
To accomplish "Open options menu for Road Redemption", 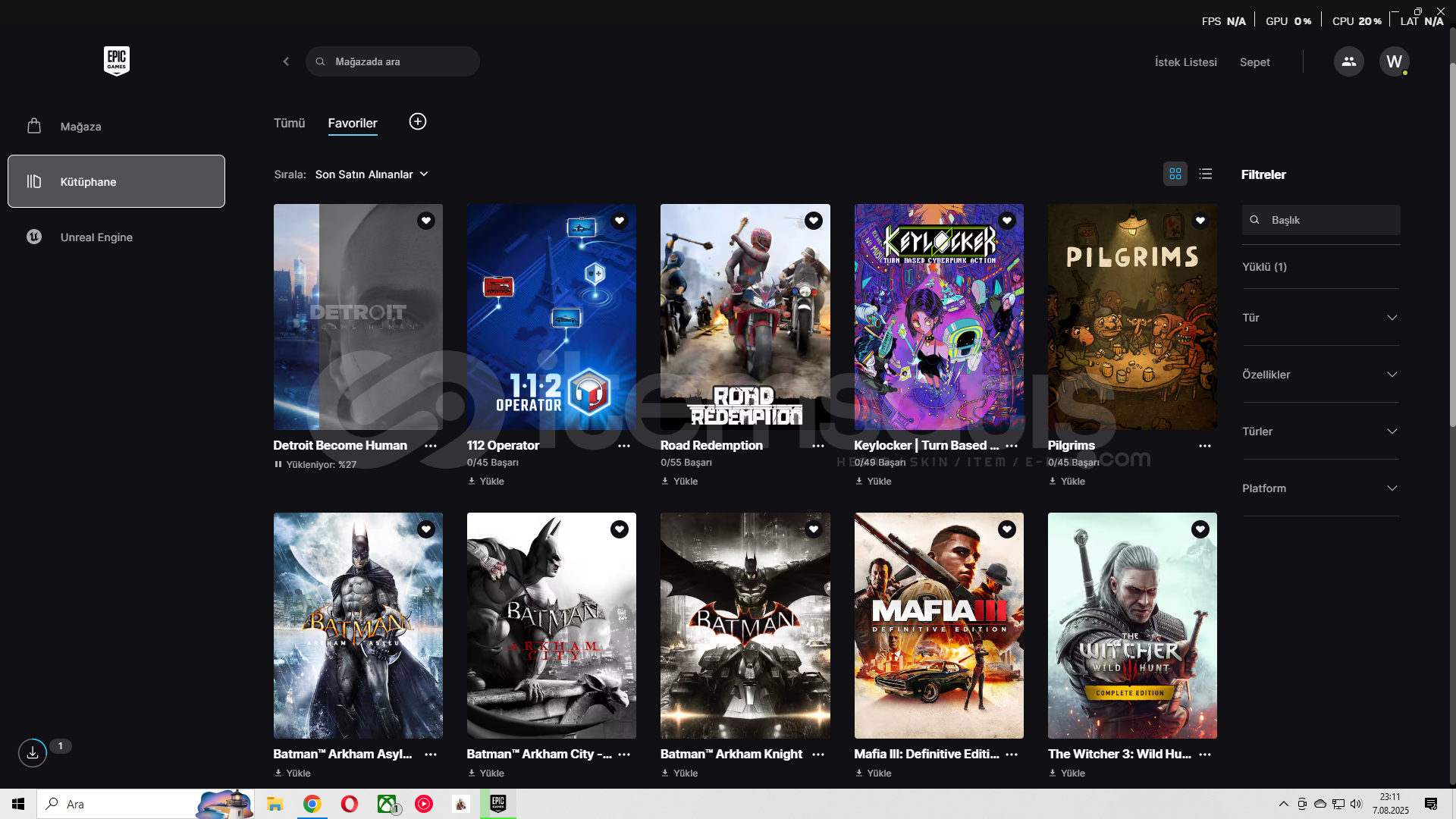I will click(x=818, y=446).
